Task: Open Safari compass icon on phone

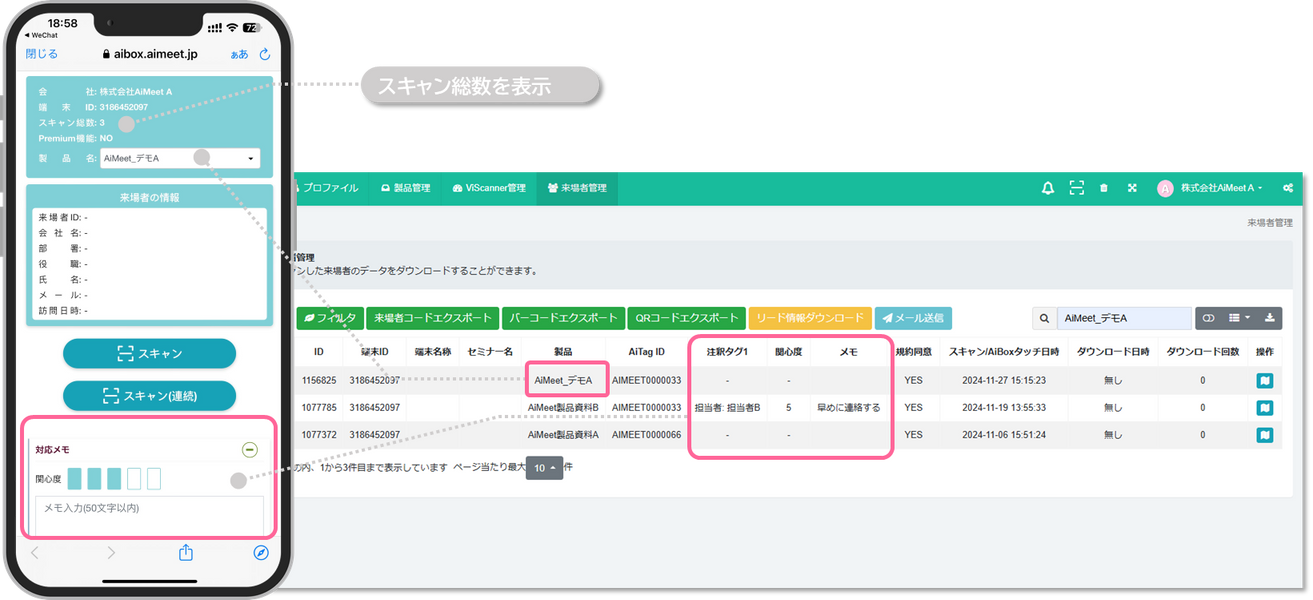Action: (x=261, y=552)
